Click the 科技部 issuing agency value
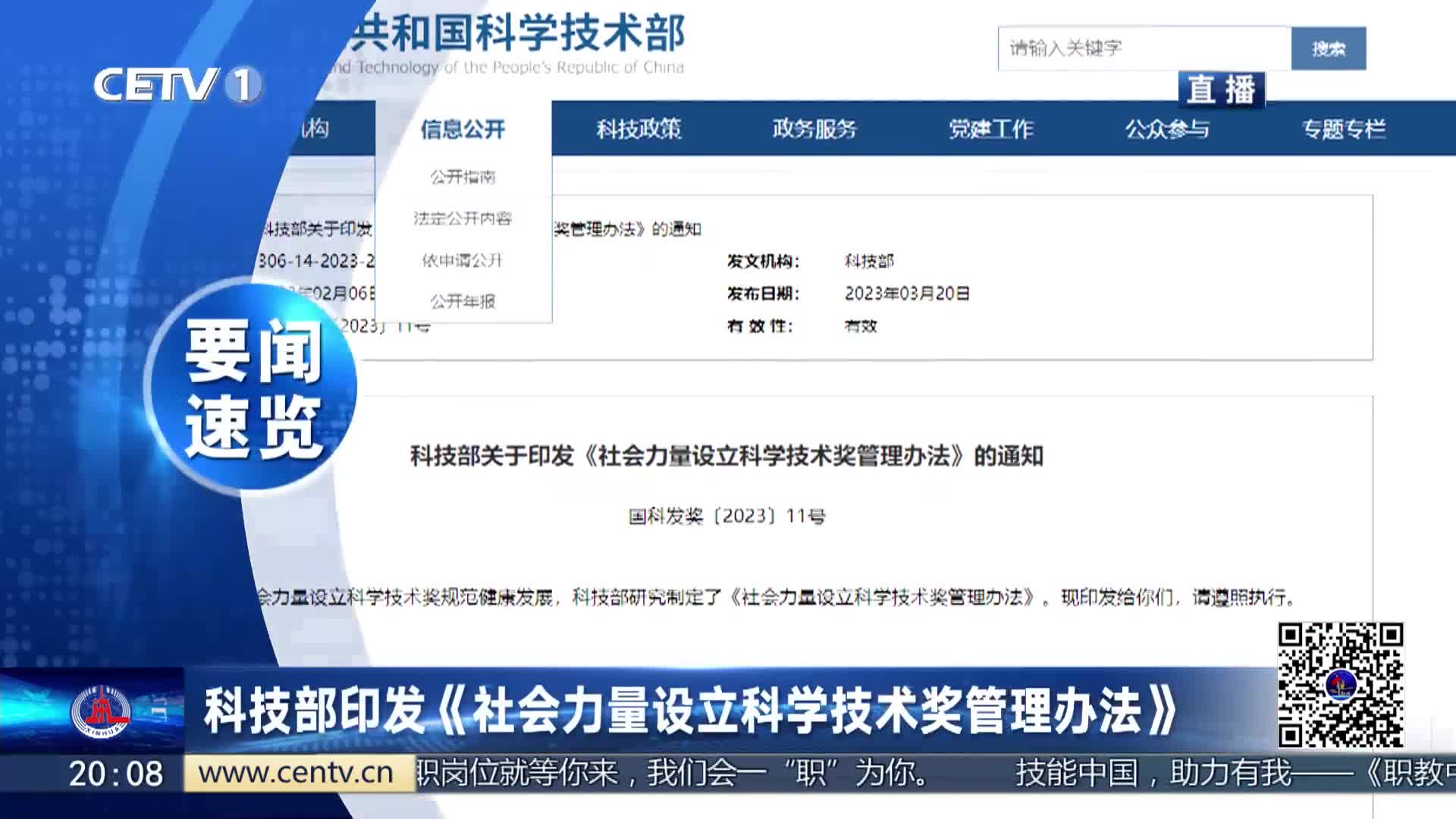Image resolution: width=1456 pixels, height=819 pixels. click(869, 261)
